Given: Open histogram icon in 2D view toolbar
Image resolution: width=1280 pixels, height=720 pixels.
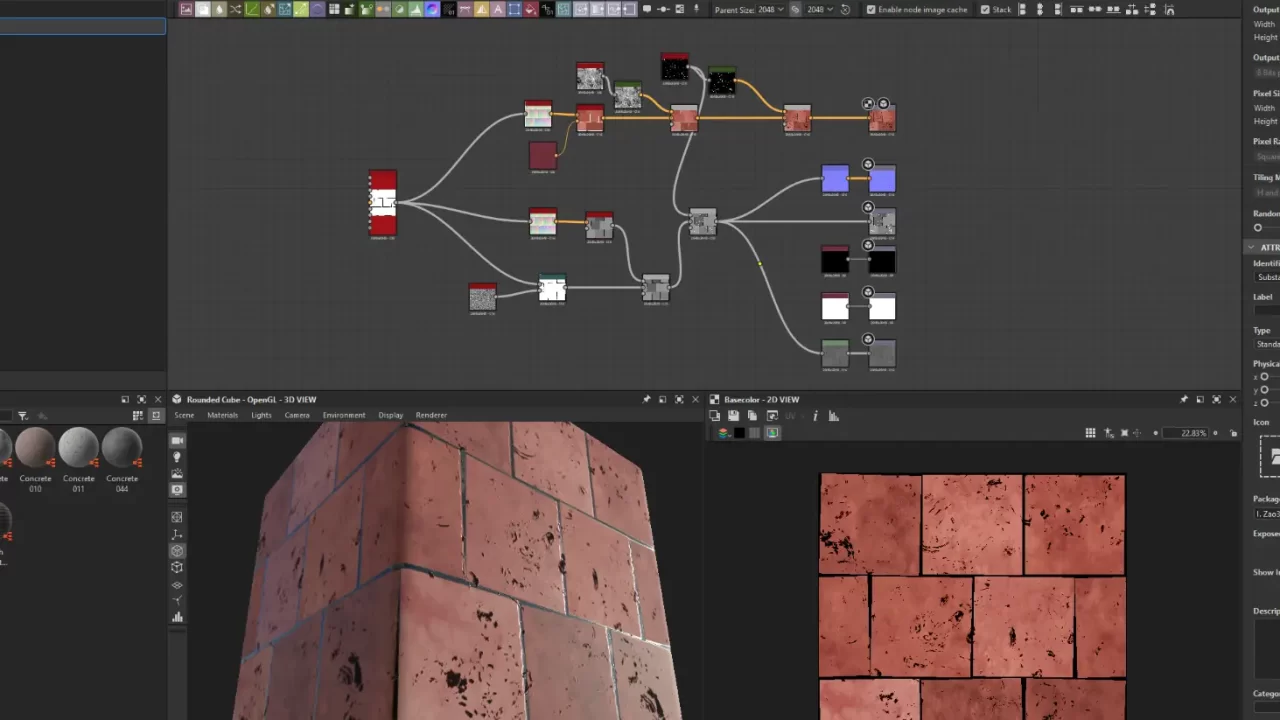Looking at the screenshot, I should pos(834,416).
